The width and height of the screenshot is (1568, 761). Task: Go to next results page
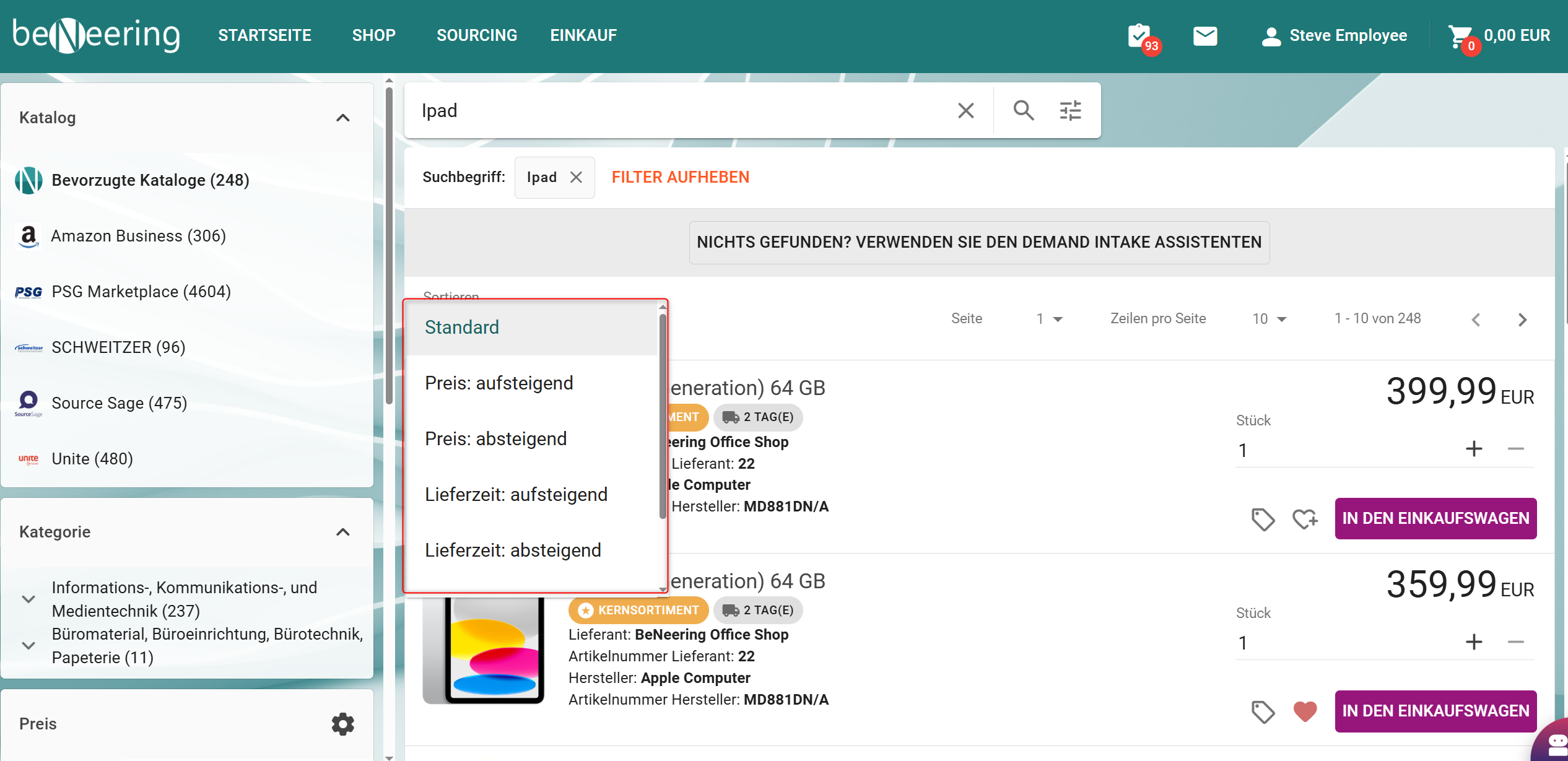tap(1522, 320)
